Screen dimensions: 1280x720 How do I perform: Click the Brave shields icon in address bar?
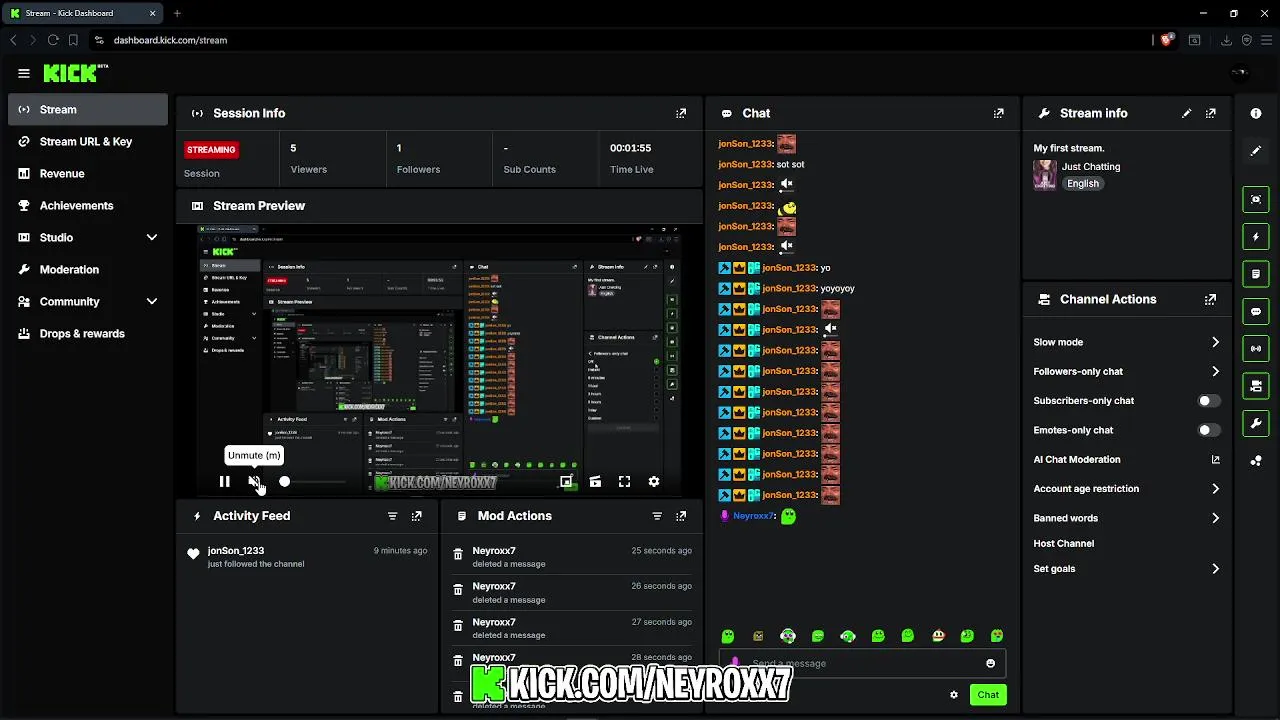click(x=1166, y=40)
